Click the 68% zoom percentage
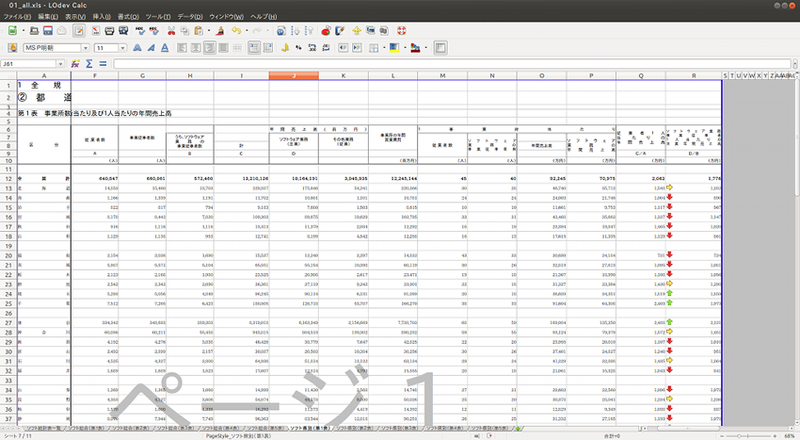 (x=788, y=436)
